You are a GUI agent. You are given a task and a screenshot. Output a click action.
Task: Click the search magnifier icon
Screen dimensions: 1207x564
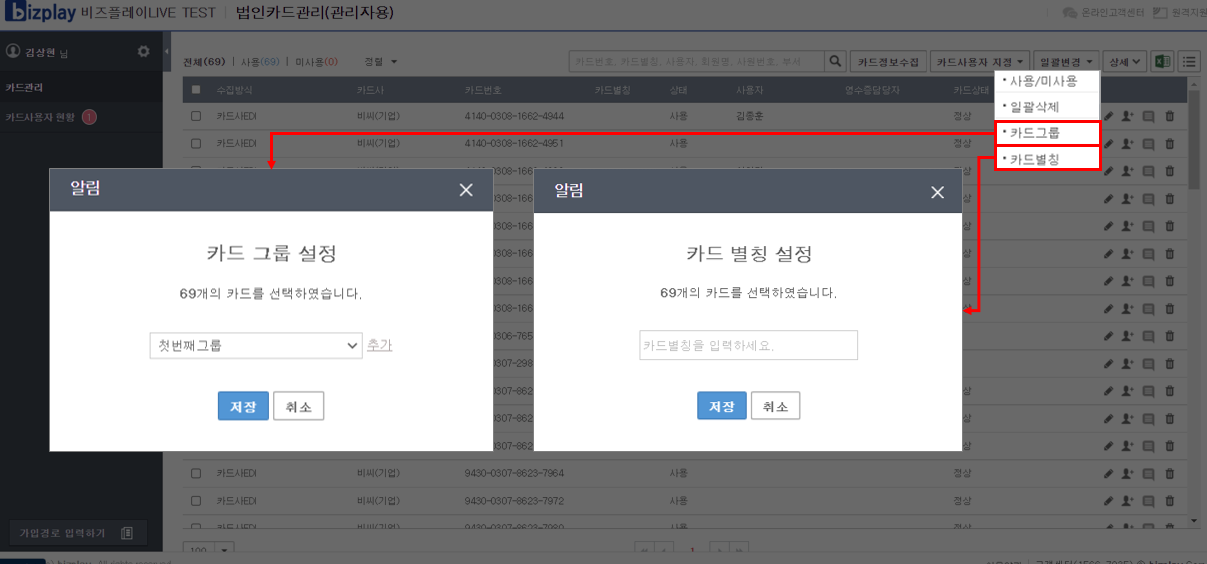point(836,62)
